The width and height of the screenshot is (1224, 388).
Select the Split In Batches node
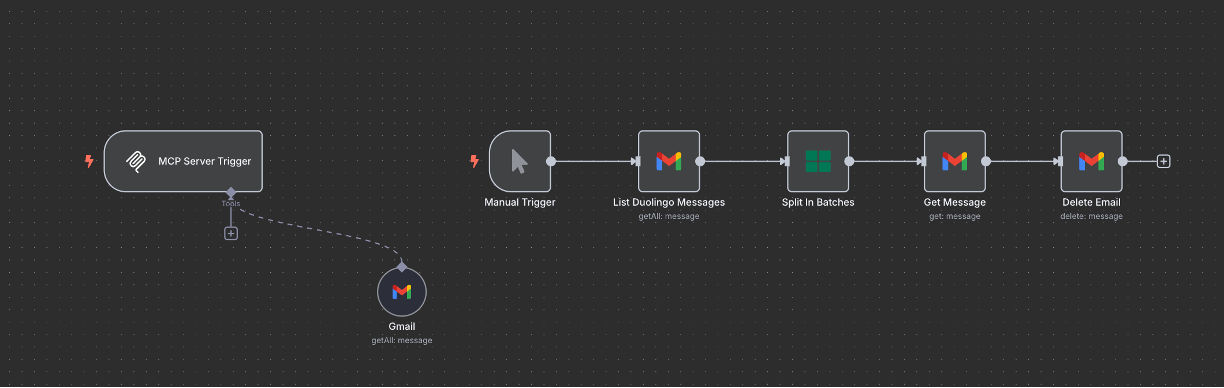pos(818,160)
